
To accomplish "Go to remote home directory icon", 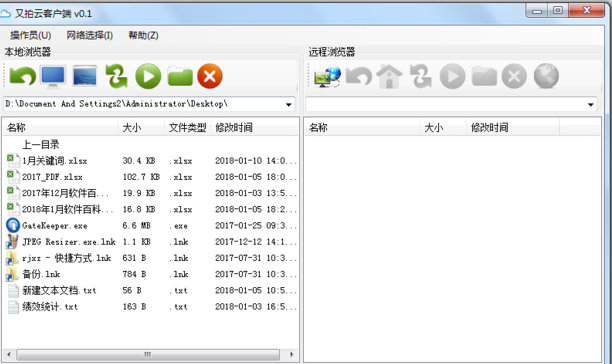I will 389,76.
